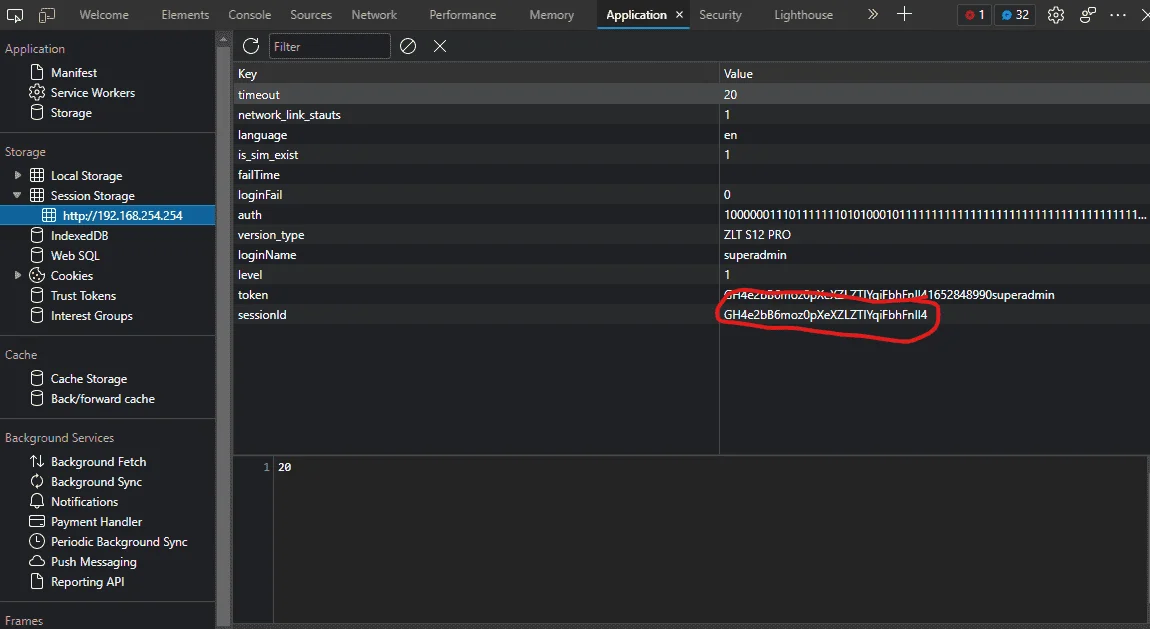
Task: Select the timeout row
Action: click(692, 95)
